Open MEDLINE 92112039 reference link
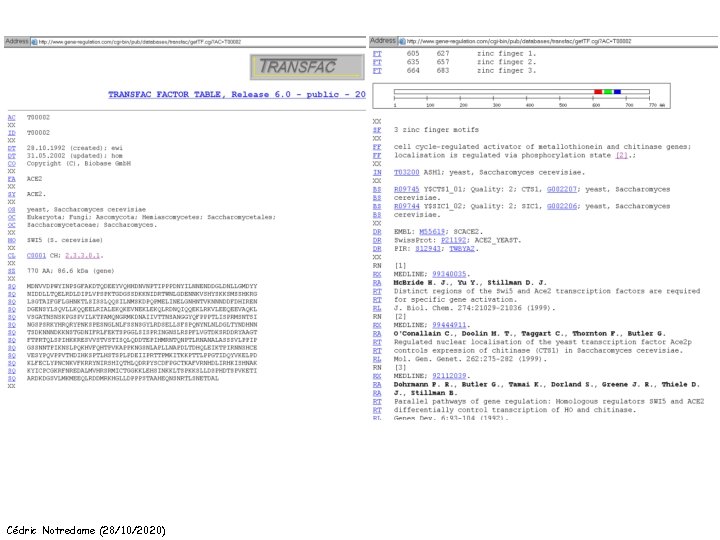720x540 pixels. pyautogui.click(x=449, y=376)
